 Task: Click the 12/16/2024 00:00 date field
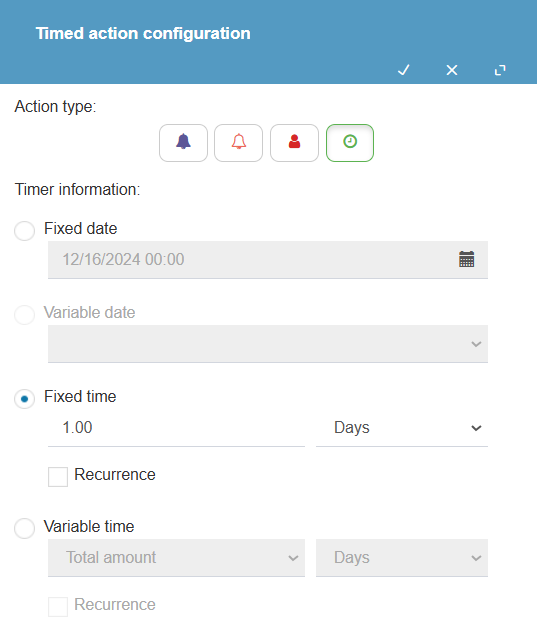click(x=268, y=260)
